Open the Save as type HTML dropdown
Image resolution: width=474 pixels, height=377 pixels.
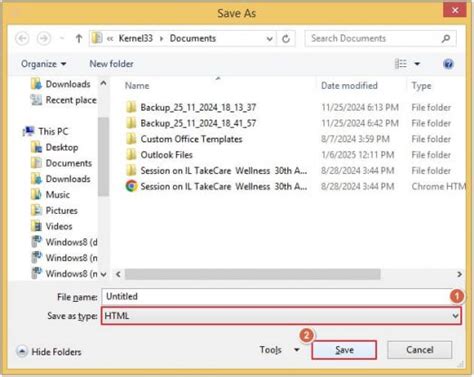281,316
